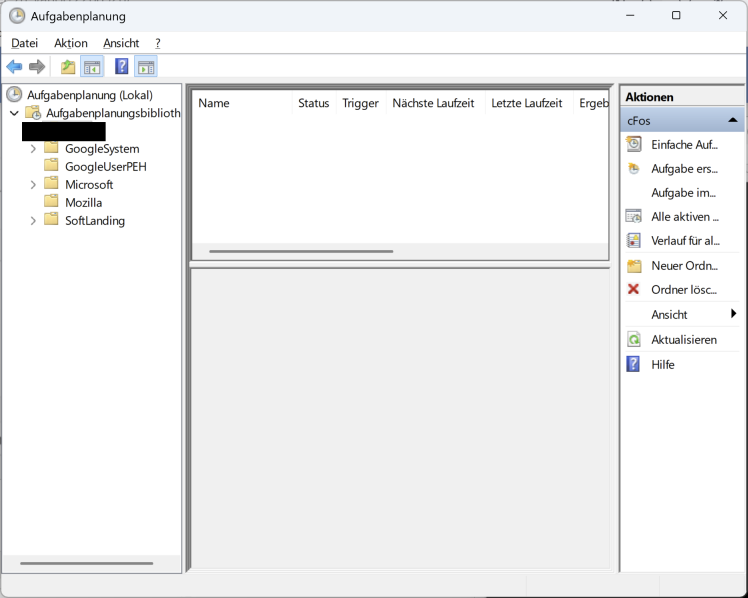Image resolution: width=748 pixels, height=598 pixels.
Task: Click the SoftLanding folder icon
Action: click(x=51, y=219)
